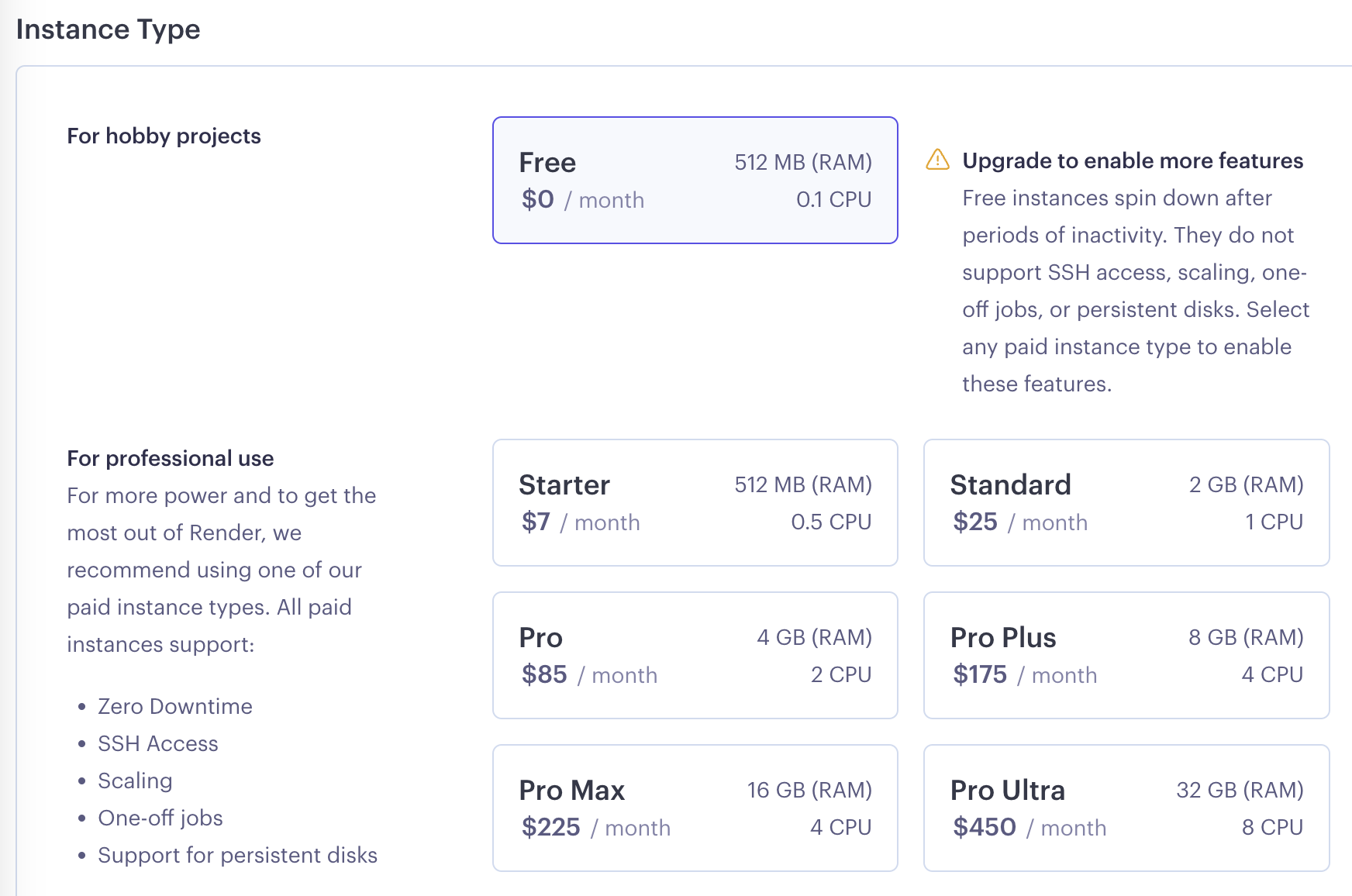Choose the Pro Max 16 GB plan

pyautogui.click(x=695, y=808)
